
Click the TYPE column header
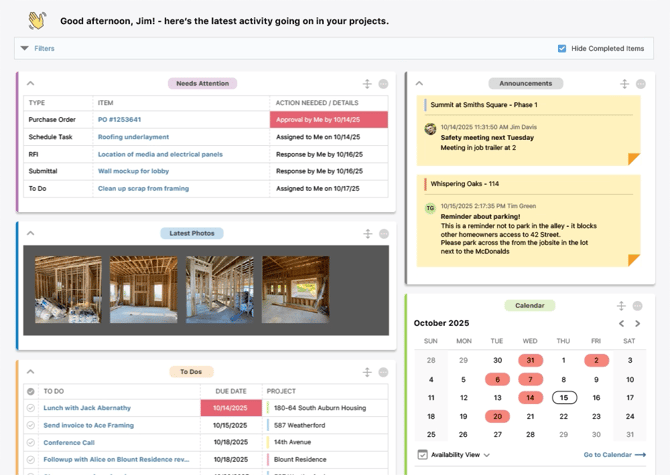pos(37,103)
